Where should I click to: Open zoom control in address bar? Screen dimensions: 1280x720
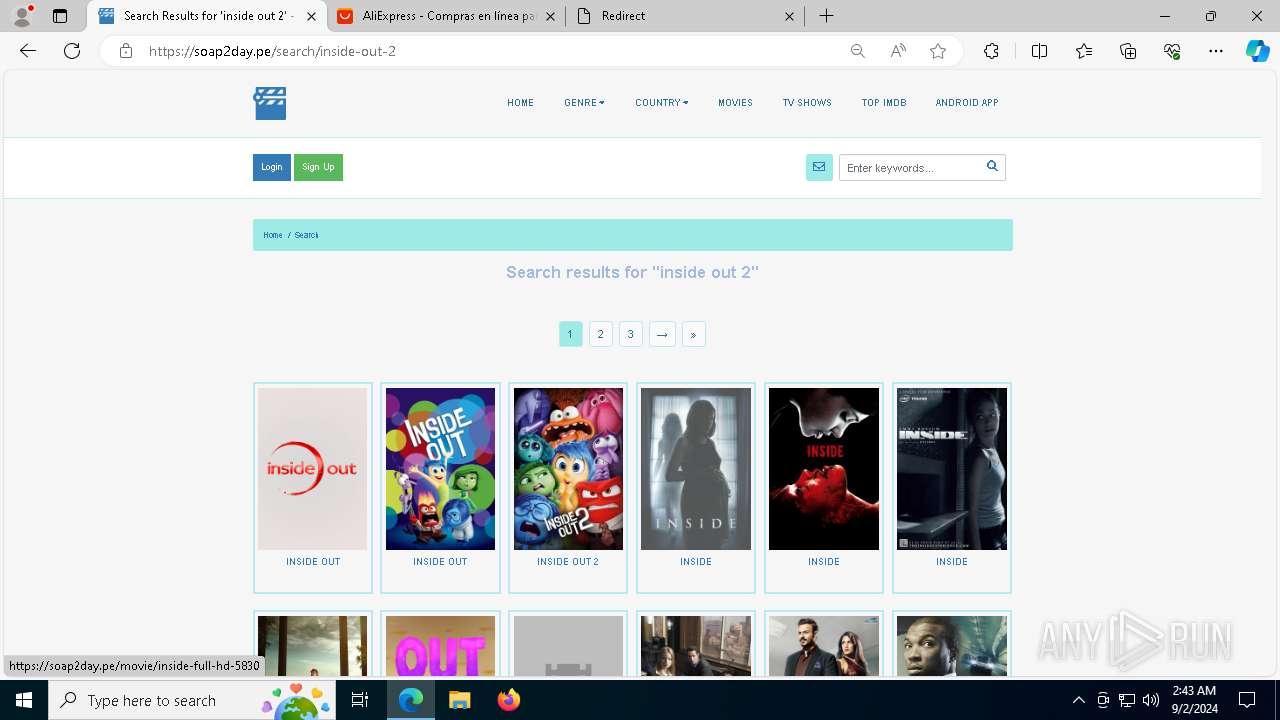(857, 51)
